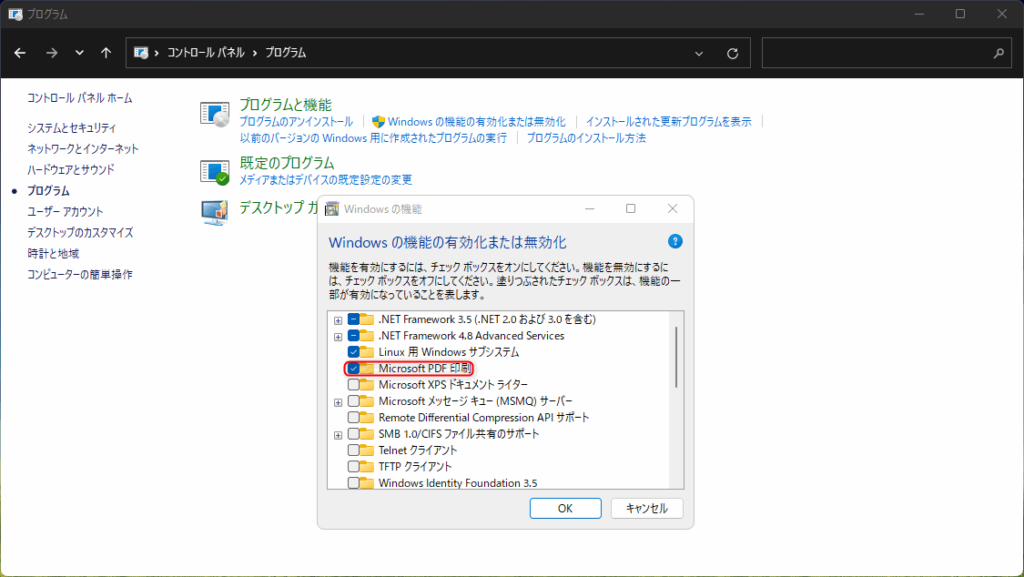Viewport: 1024px width, 577px height.
Task: Click the 既定のプログラム icon
Action: point(215,172)
